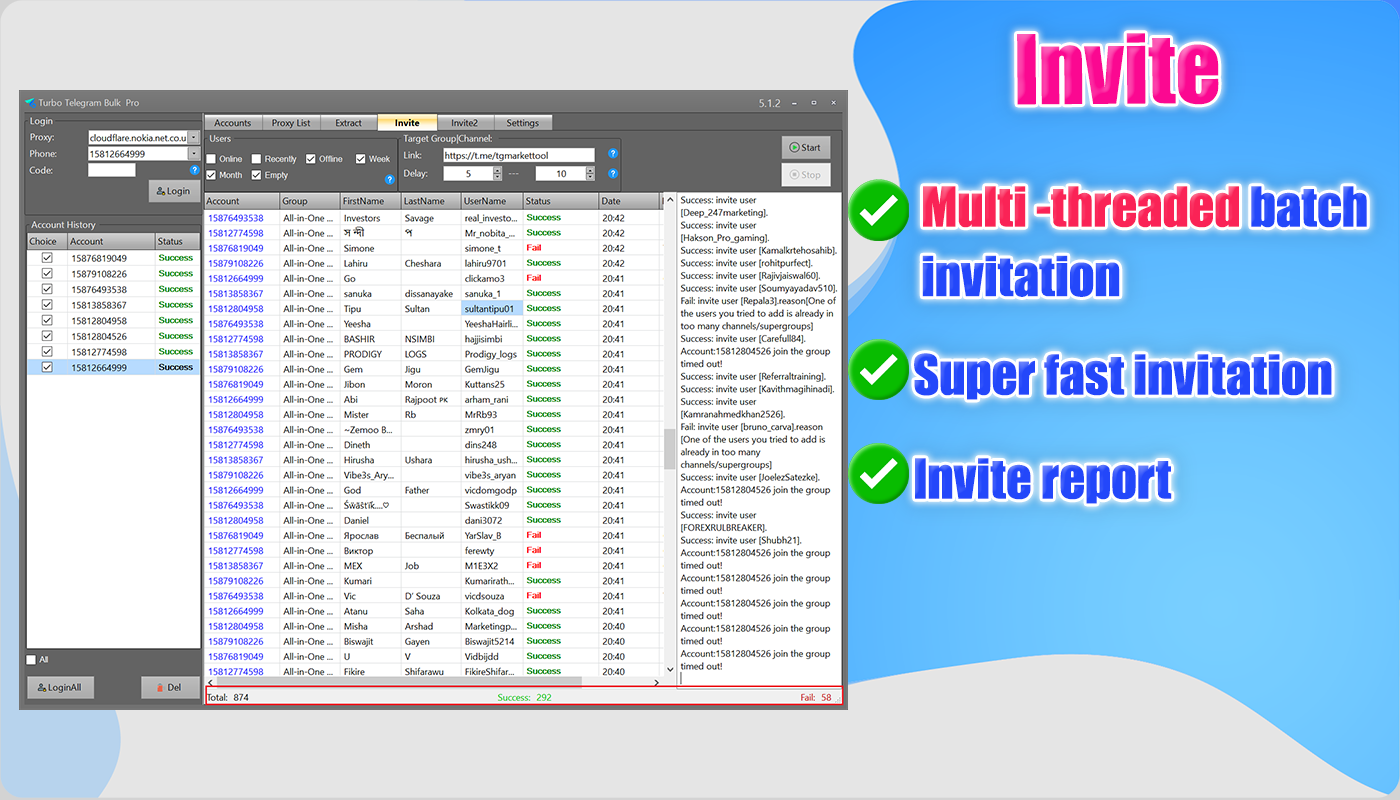Open the Proxy dropdown list

click(193, 137)
